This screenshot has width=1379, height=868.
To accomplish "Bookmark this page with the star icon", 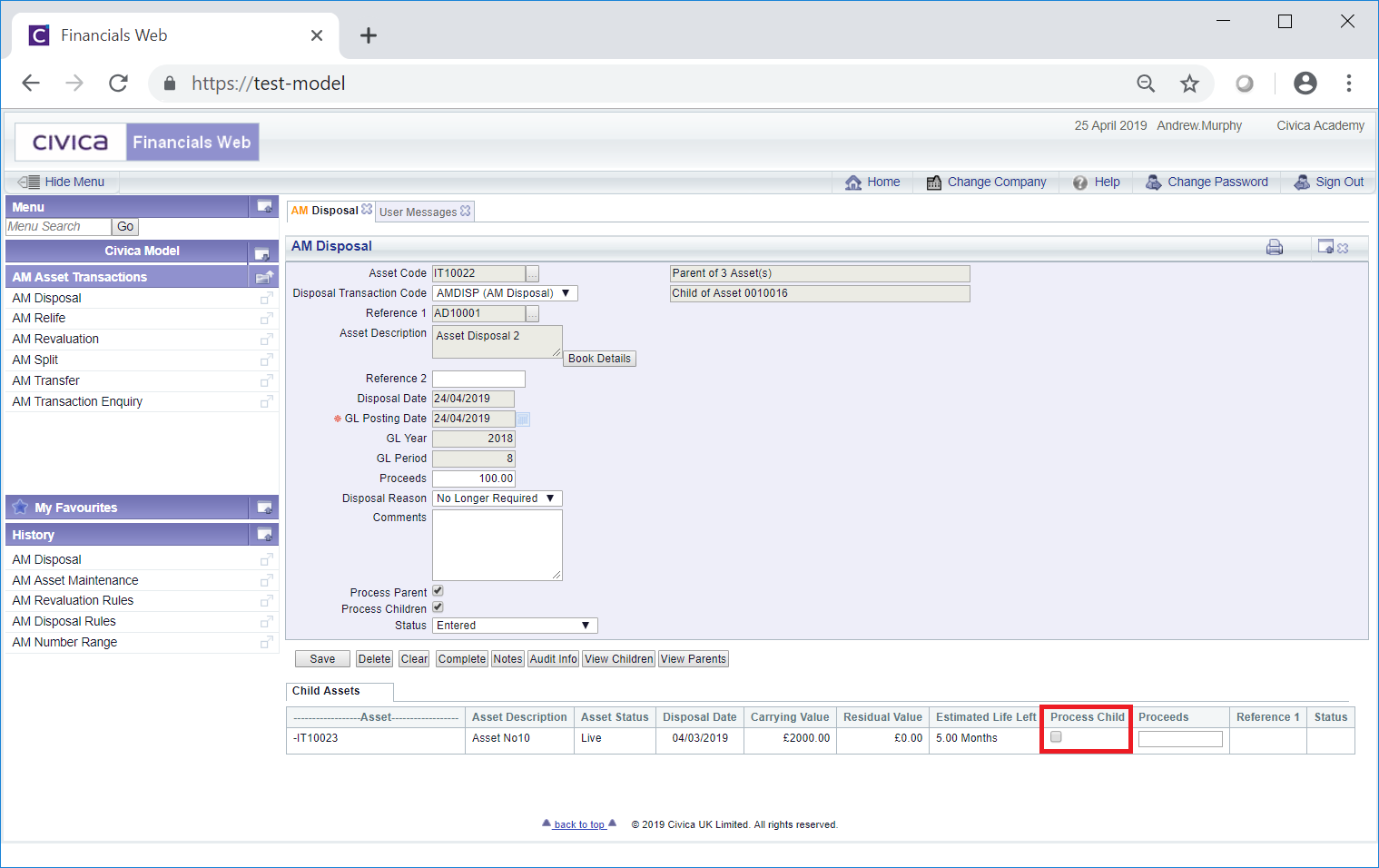I will [1189, 84].
